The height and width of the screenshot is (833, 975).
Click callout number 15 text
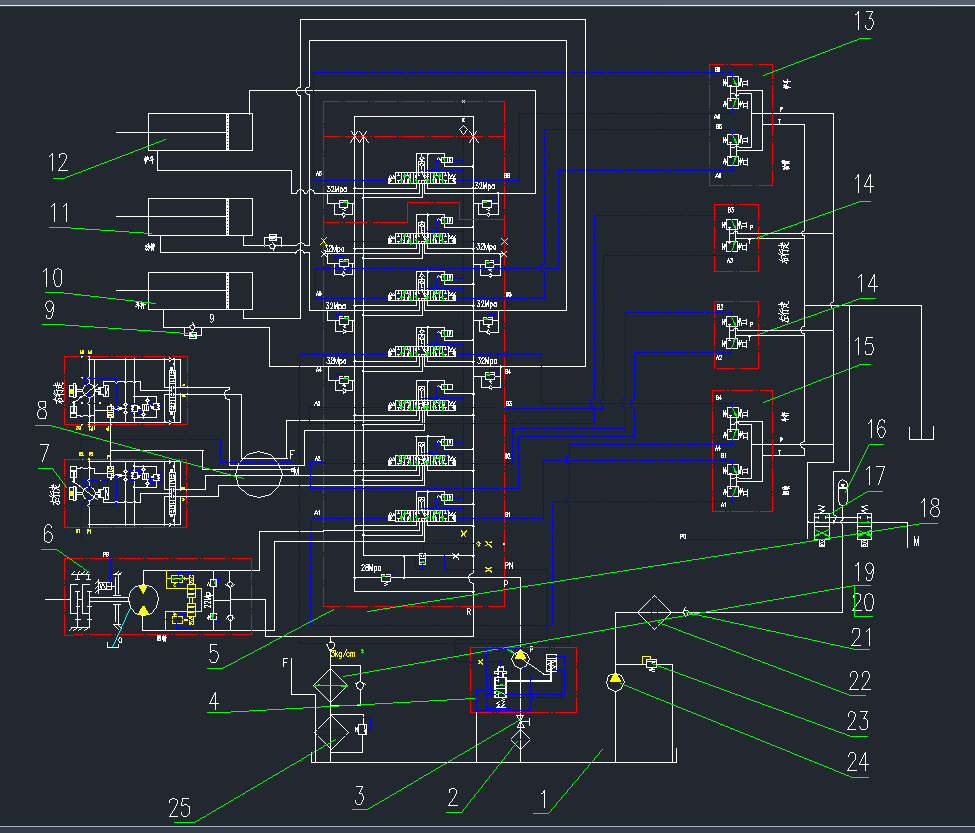pyautogui.click(x=863, y=347)
